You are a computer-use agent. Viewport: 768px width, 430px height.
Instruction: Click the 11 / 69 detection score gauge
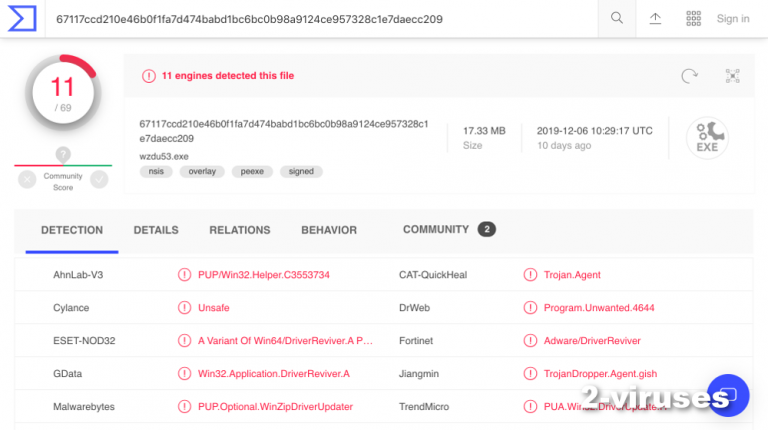[x=63, y=93]
